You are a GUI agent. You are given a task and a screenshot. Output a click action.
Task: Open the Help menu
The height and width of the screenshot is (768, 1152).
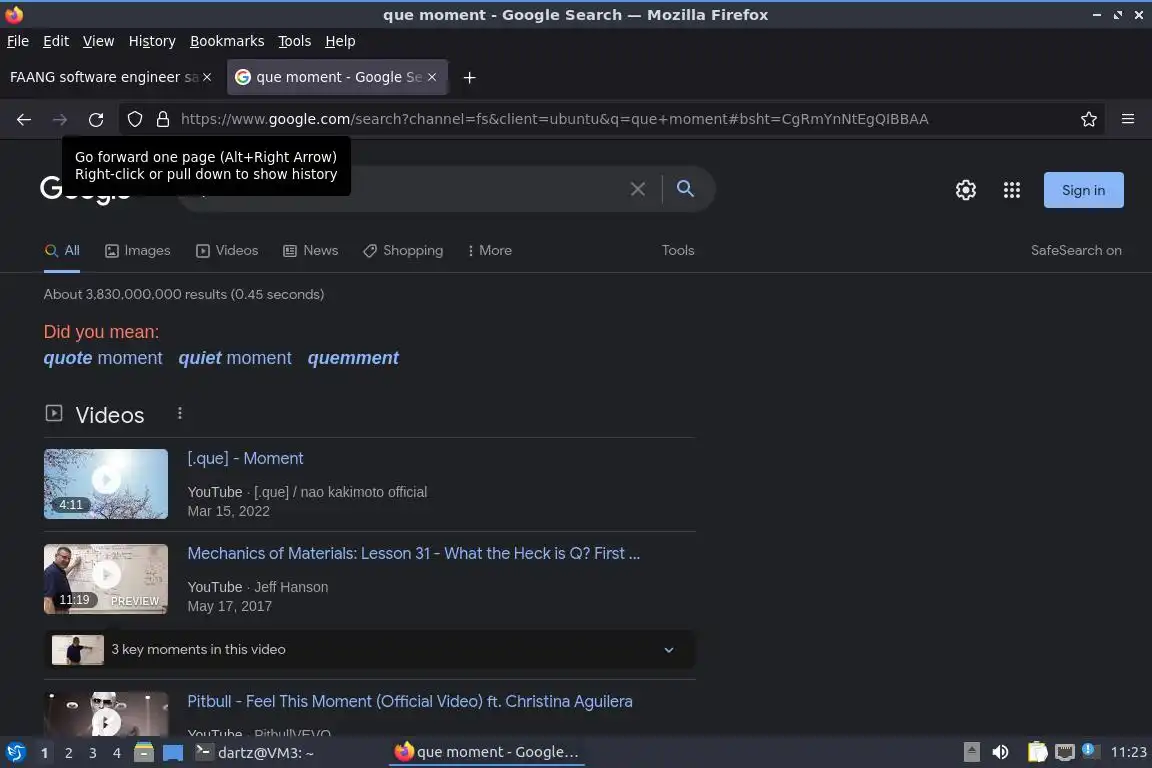[x=340, y=41]
